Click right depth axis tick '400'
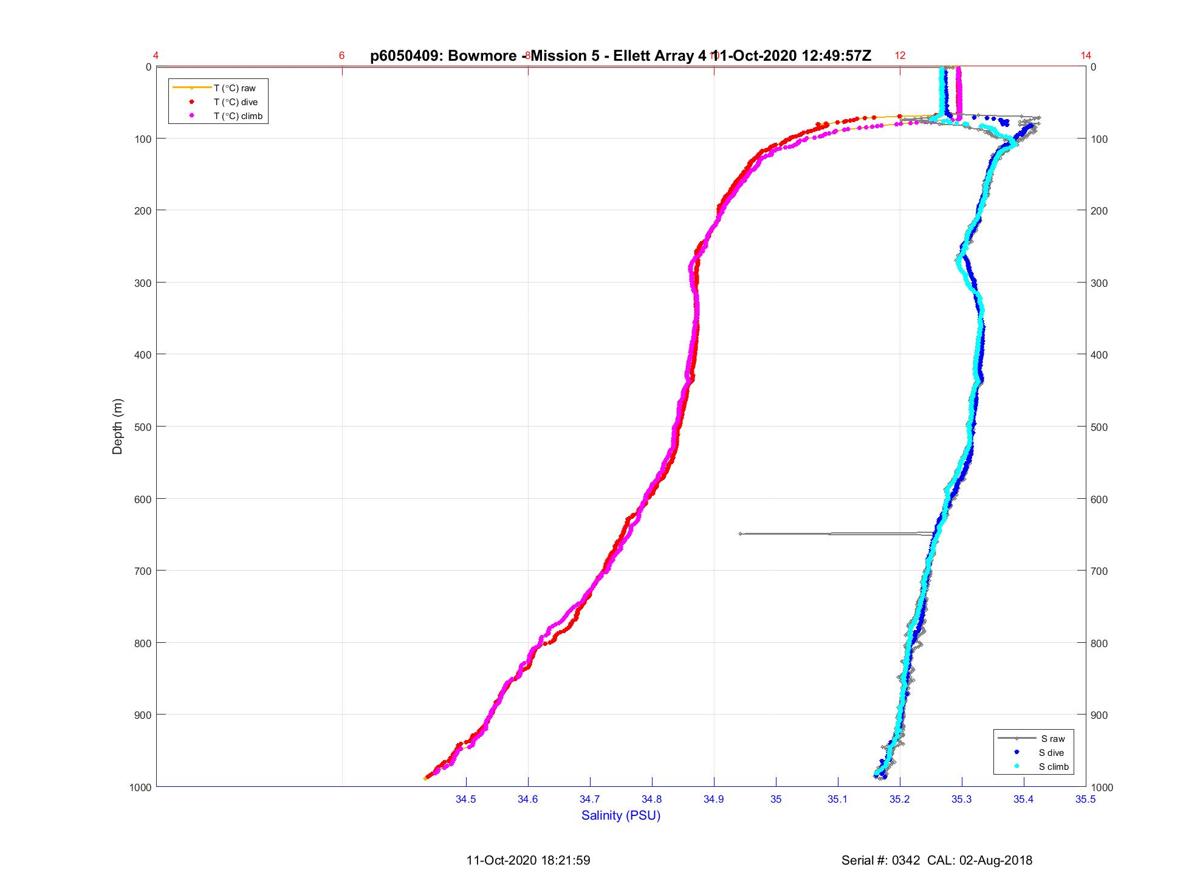 (1101, 355)
